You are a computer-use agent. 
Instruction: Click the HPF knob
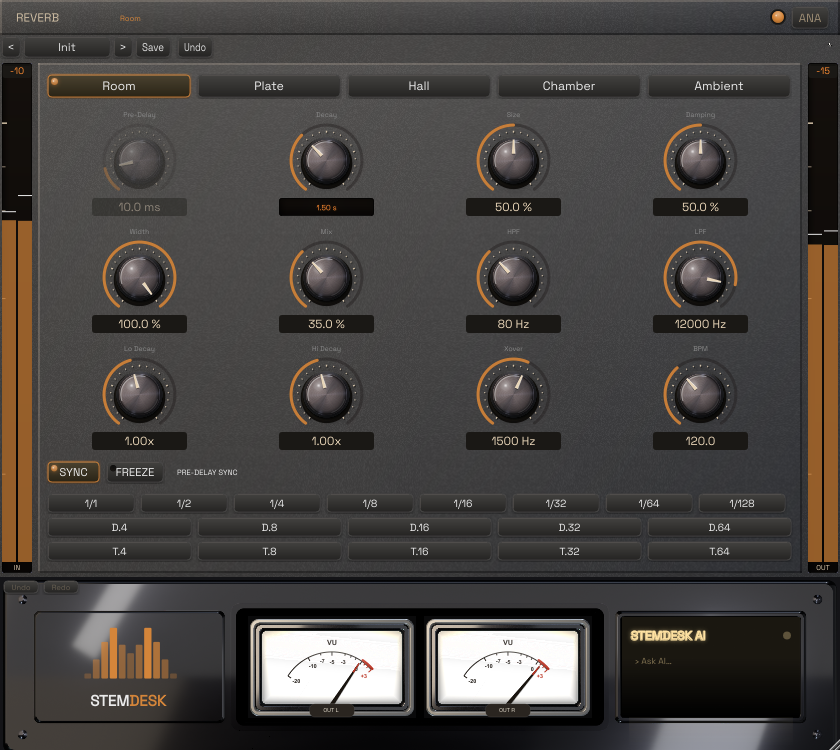coord(513,278)
